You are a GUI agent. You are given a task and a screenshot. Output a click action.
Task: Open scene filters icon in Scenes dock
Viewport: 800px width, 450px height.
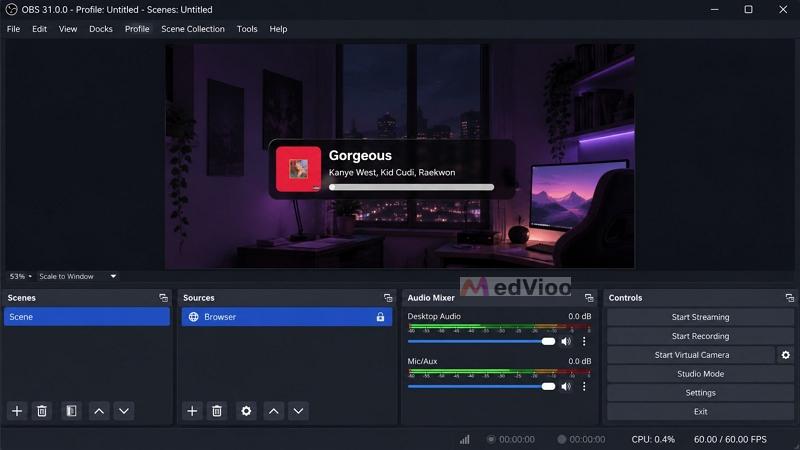[x=71, y=411]
